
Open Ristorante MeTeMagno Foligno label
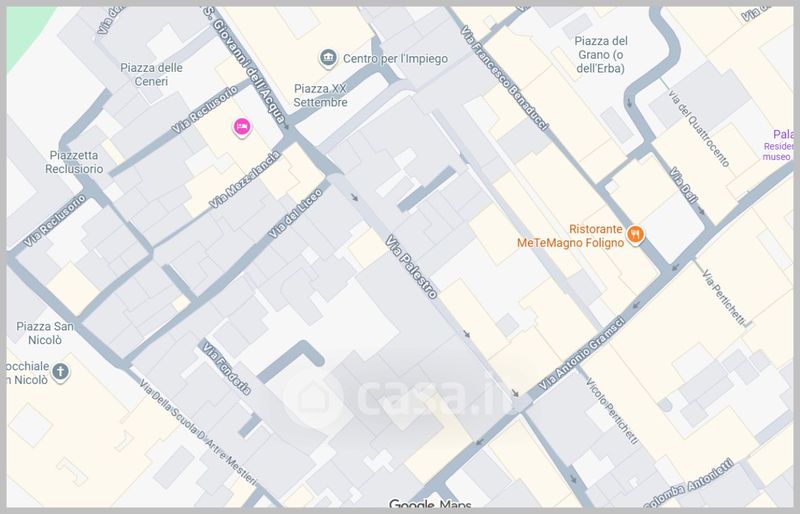point(570,236)
